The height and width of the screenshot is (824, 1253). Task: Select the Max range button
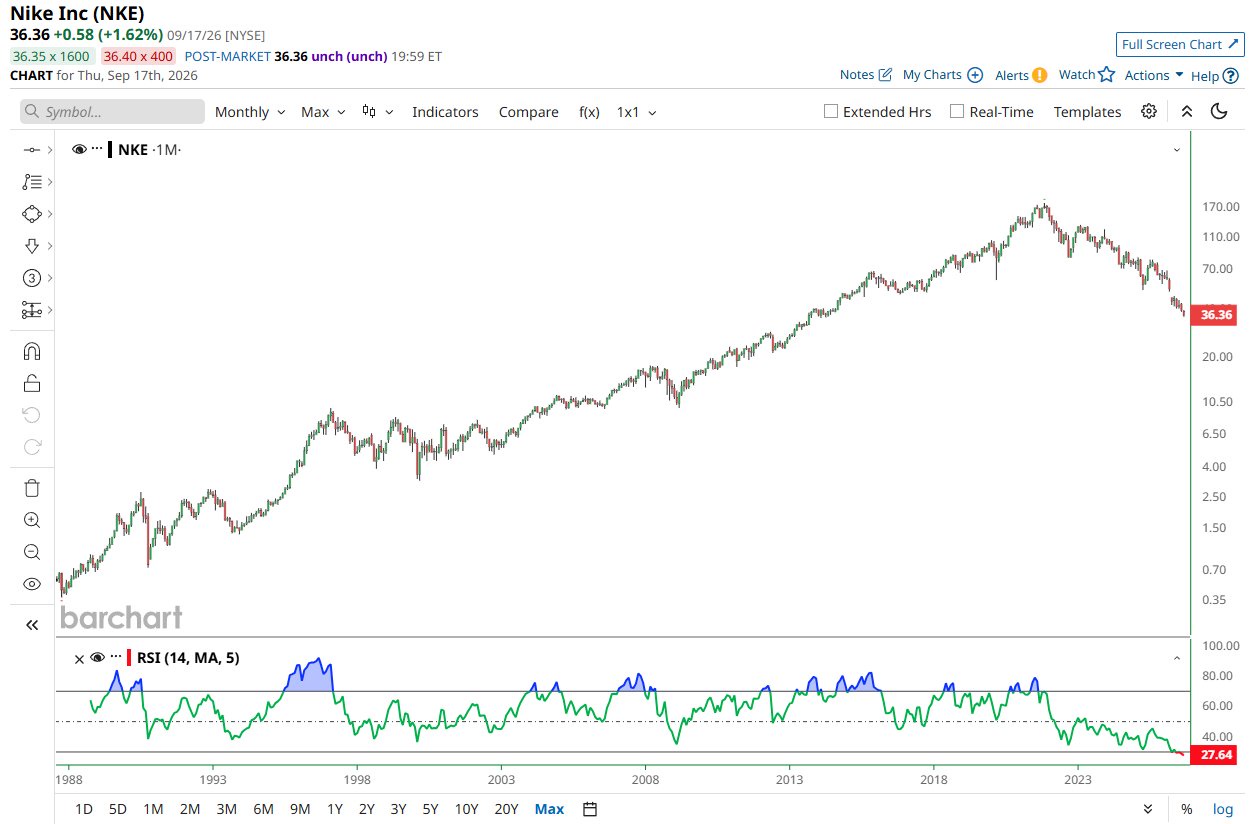pos(549,809)
